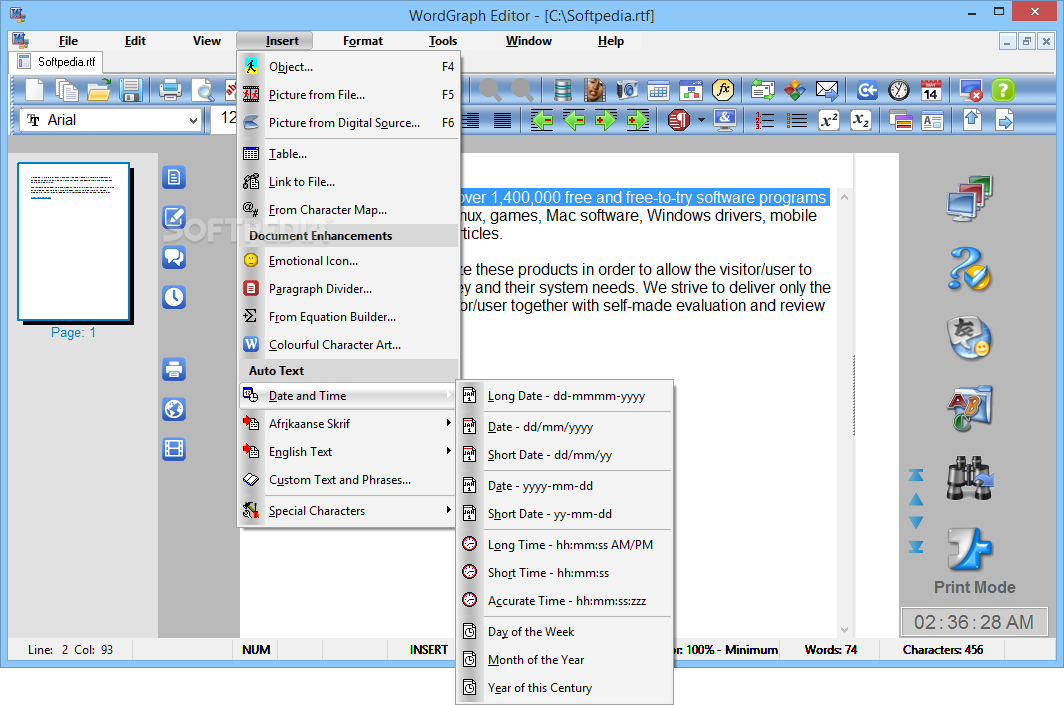Click the sidebar edit pencil icon
The image size is (1064, 705).
pos(174,217)
